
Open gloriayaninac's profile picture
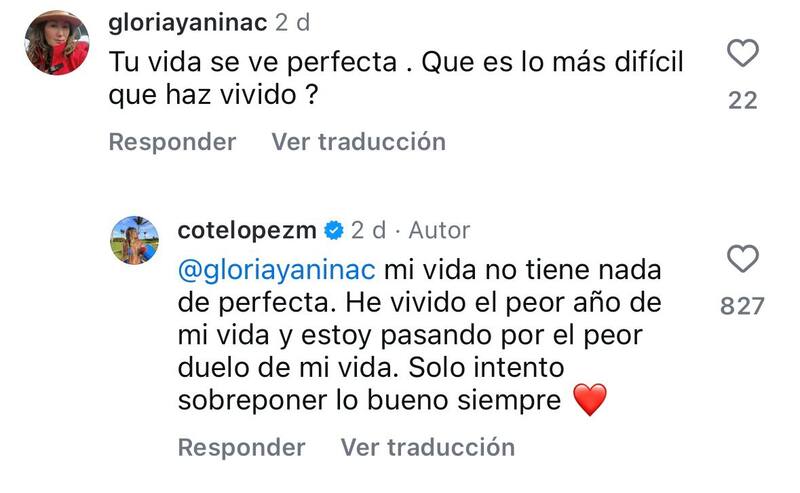57,43
